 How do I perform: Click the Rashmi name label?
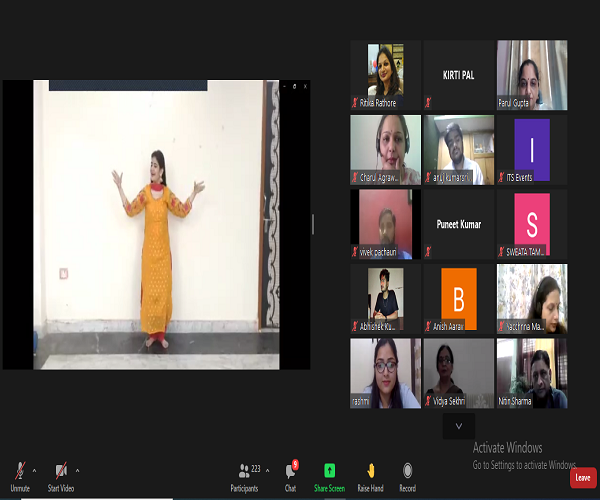click(360, 401)
